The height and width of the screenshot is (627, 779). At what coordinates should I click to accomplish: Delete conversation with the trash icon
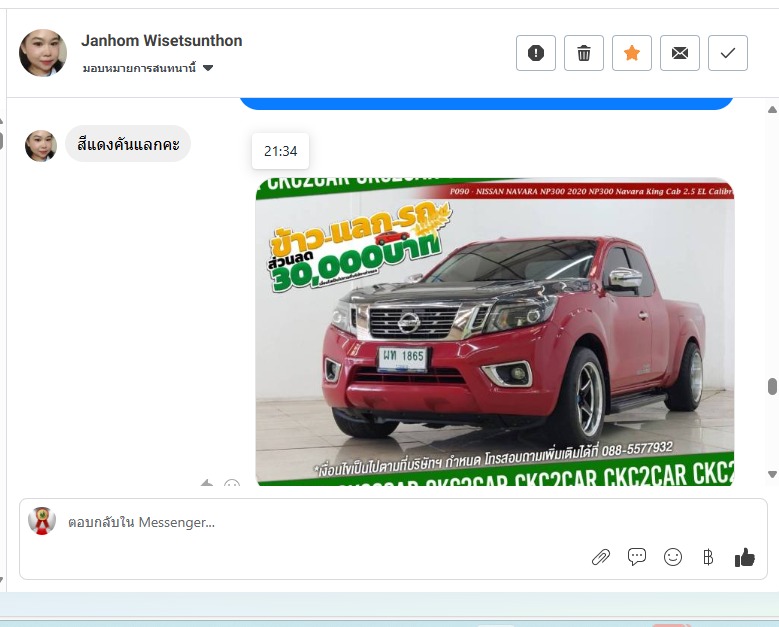[583, 53]
